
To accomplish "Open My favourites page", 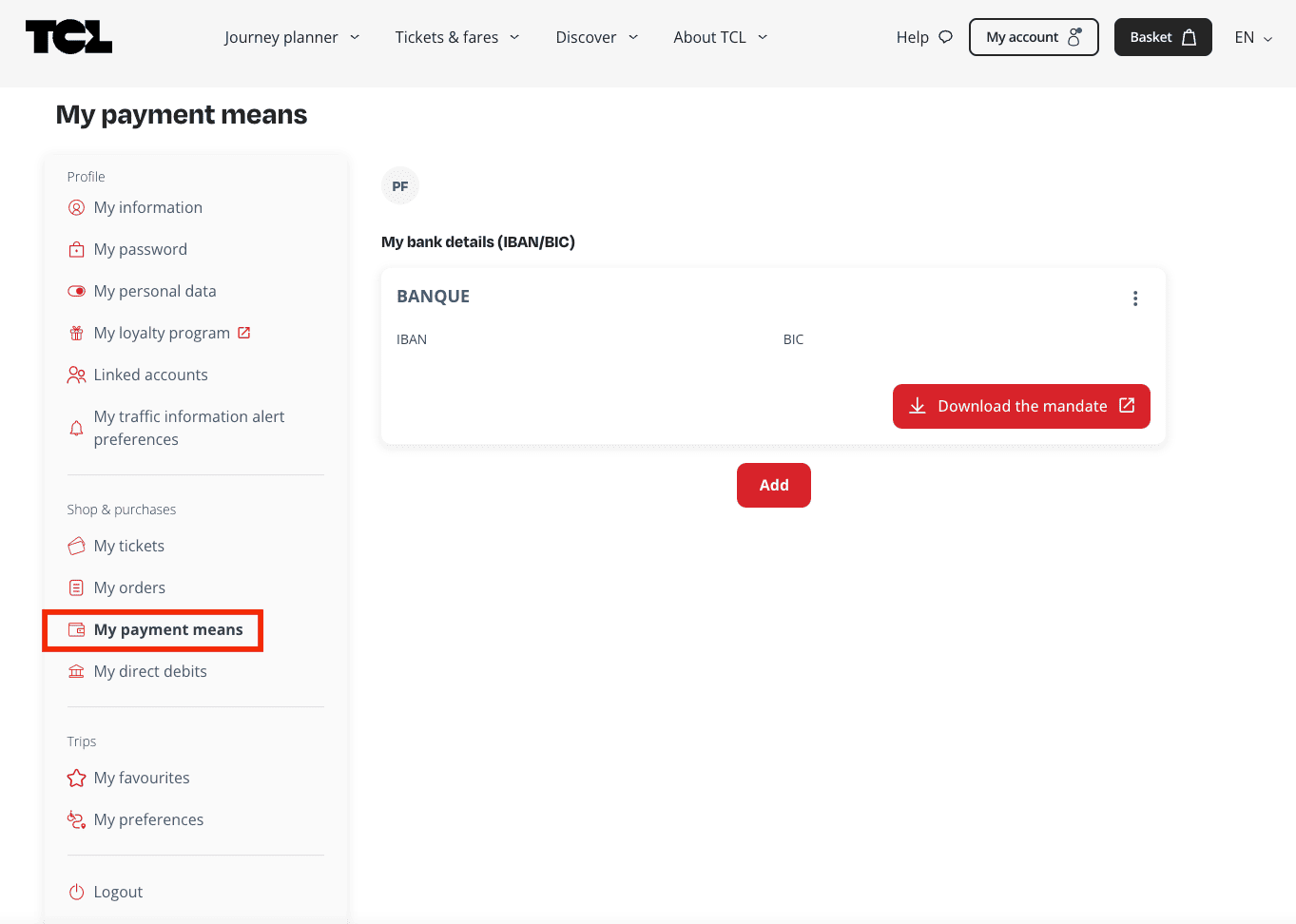I will pyautogui.click(x=142, y=778).
